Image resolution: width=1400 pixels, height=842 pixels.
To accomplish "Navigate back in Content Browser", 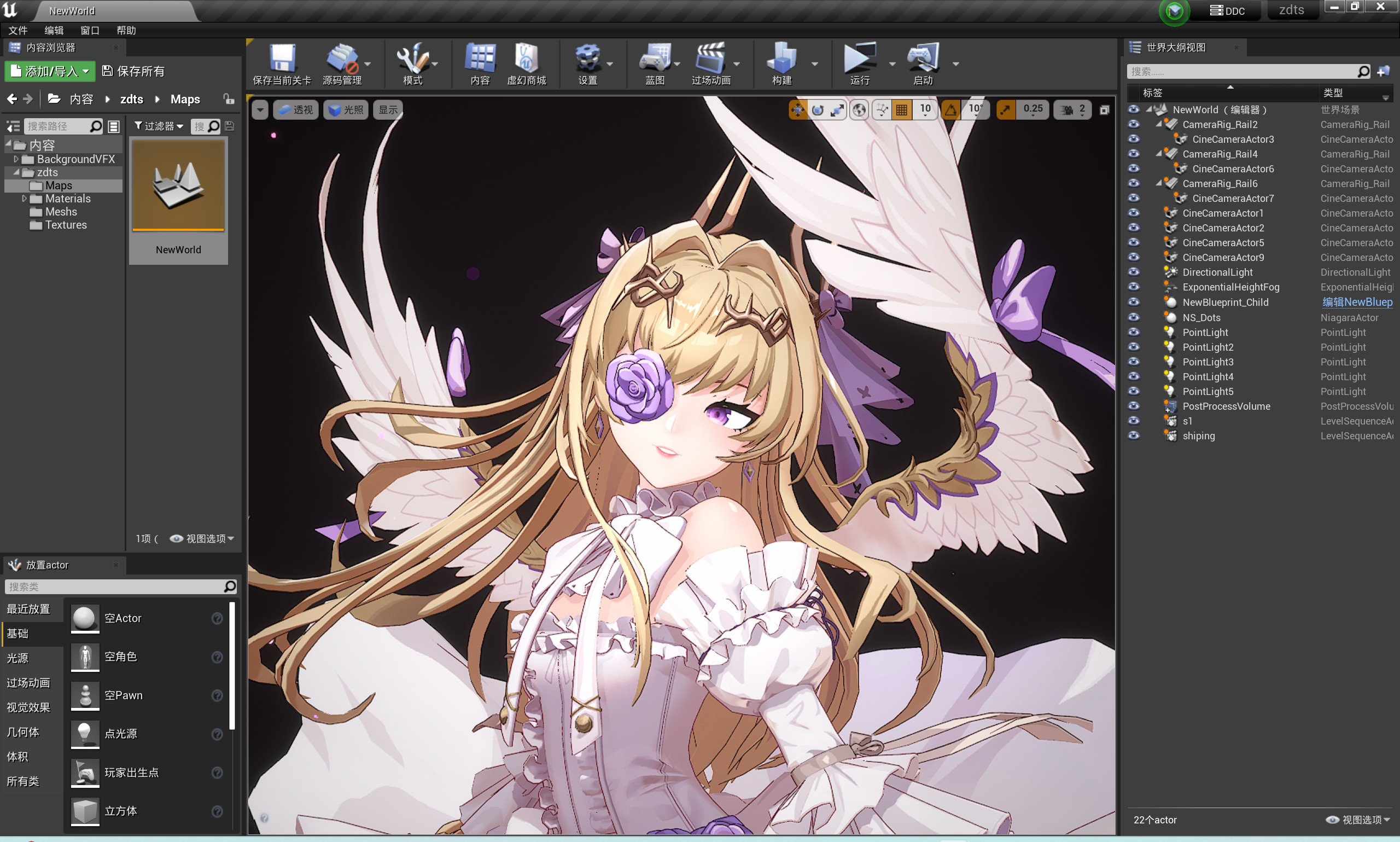I will 11,99.
